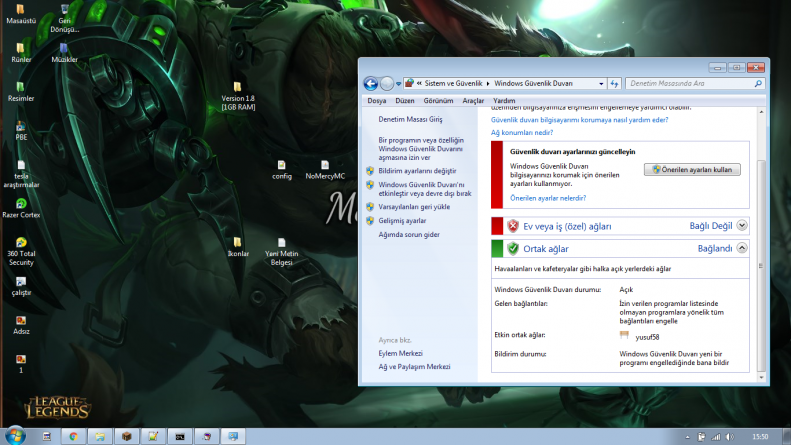
Task: Open the Version 1.8 [1GB RAM] folder
Action: (x=238, y=96)
